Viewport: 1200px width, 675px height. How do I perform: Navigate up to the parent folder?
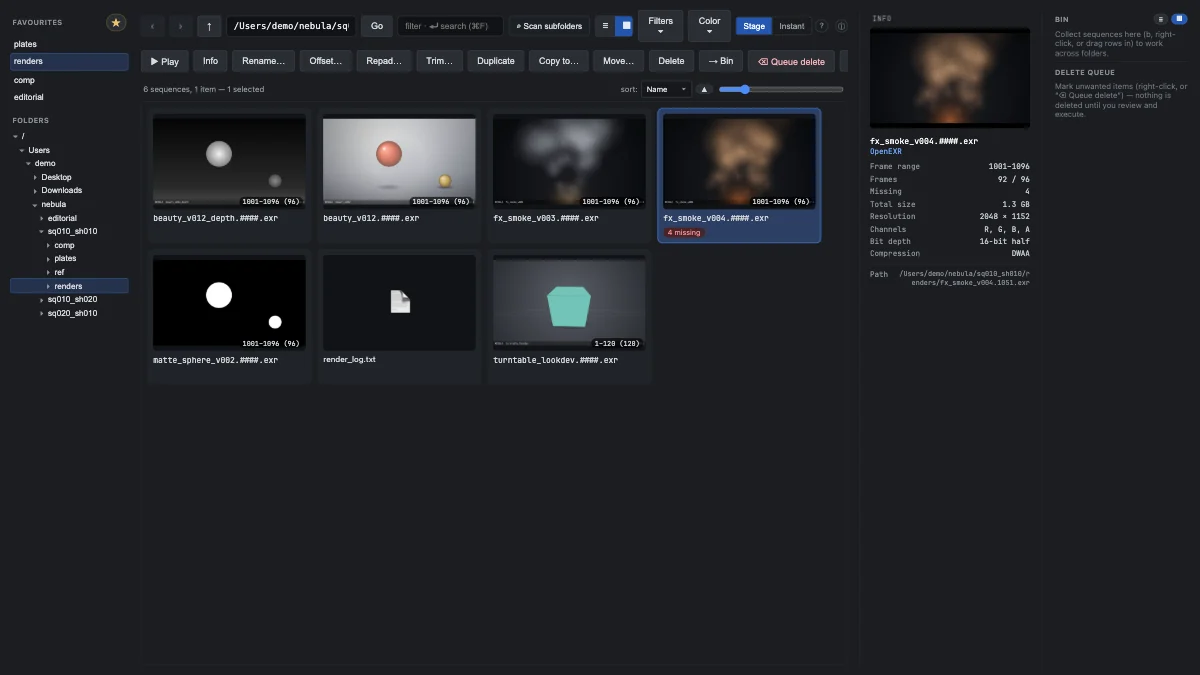tap(209, 26)
